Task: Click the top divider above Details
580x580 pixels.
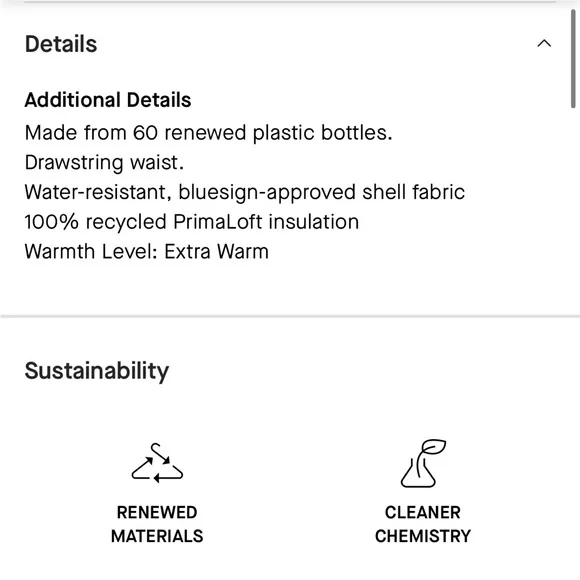Action: click(290, 2)
